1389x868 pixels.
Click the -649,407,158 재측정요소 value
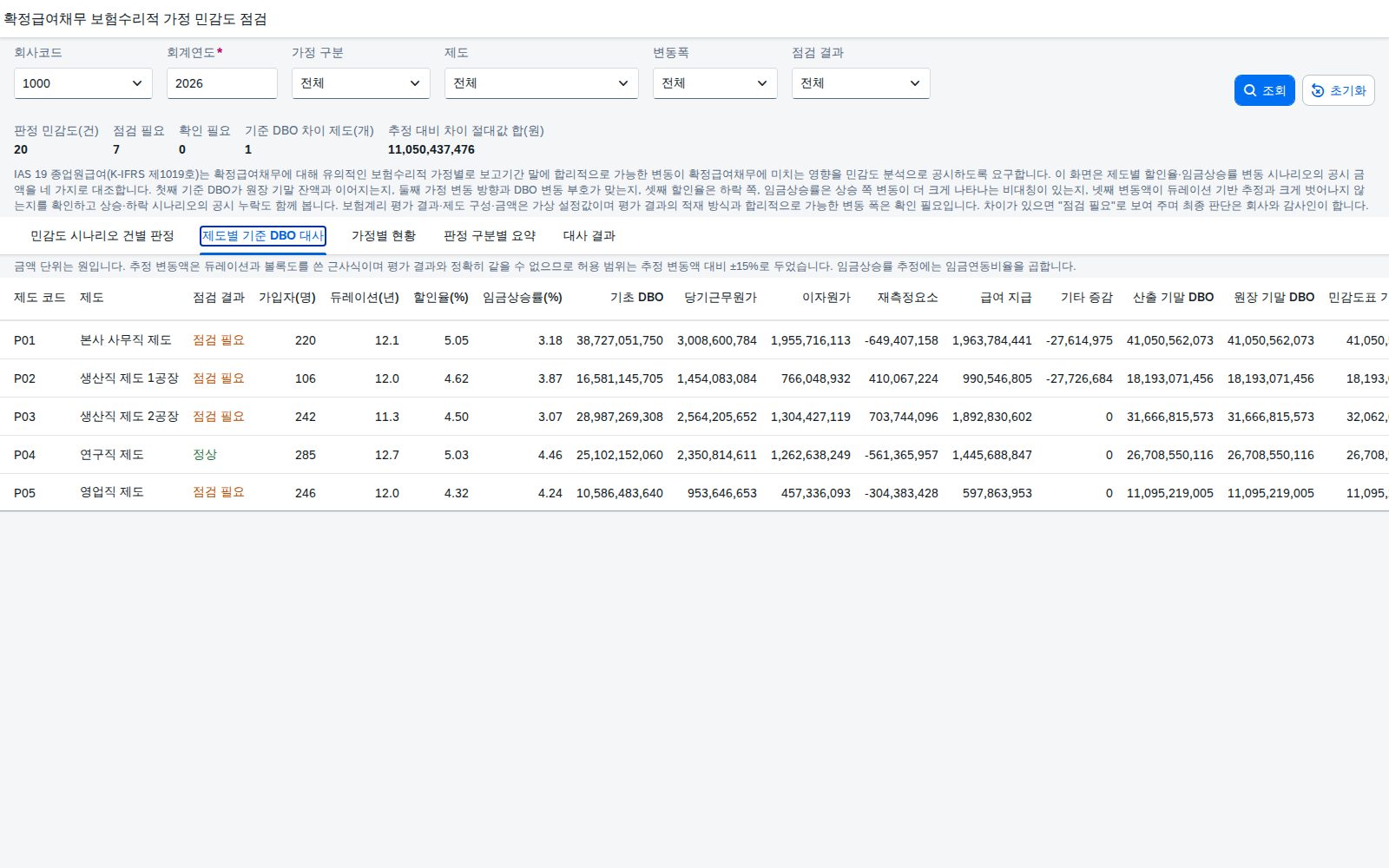coord(901,340)
